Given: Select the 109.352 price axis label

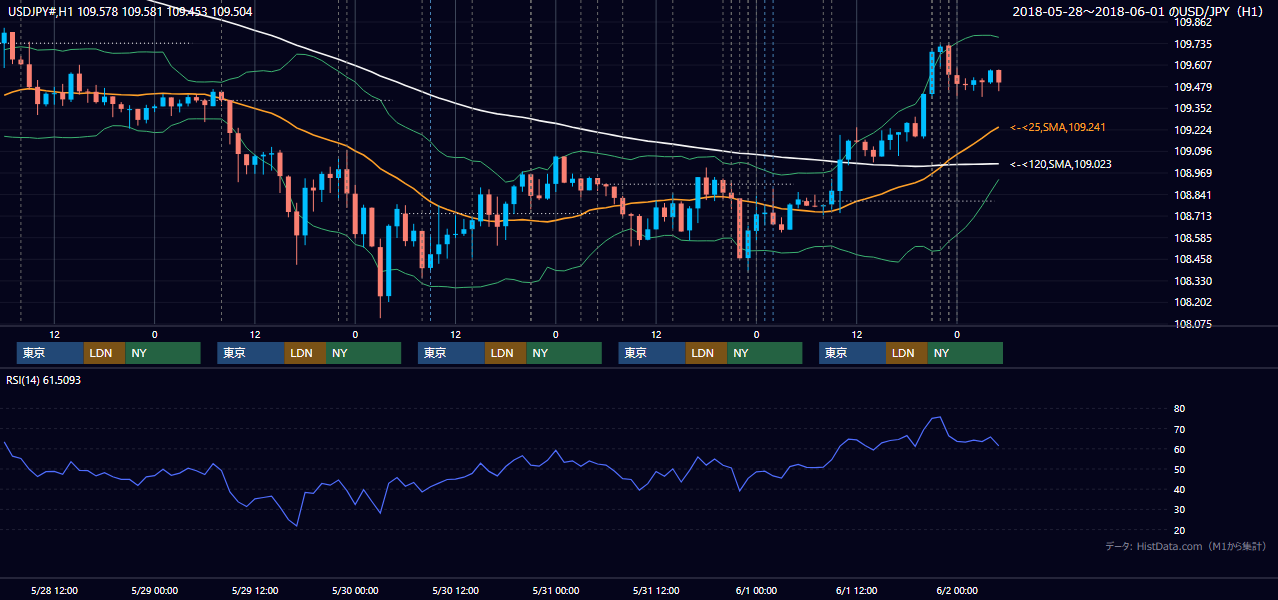Looking at the screenshot, I should pos(1193,108).
